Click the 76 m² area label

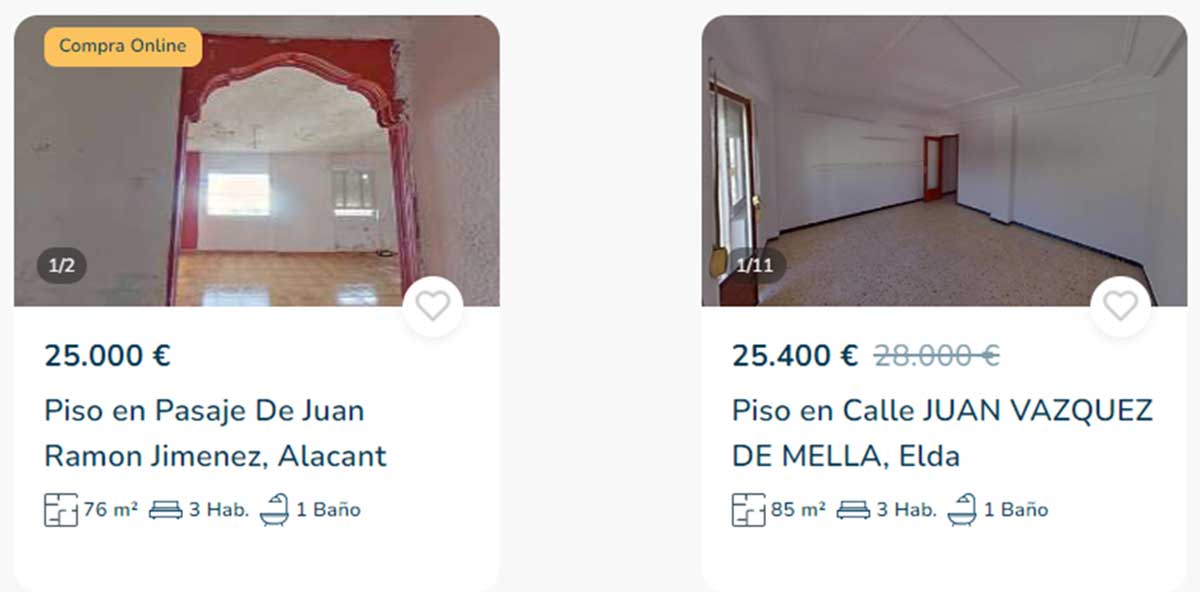point(110,510)
